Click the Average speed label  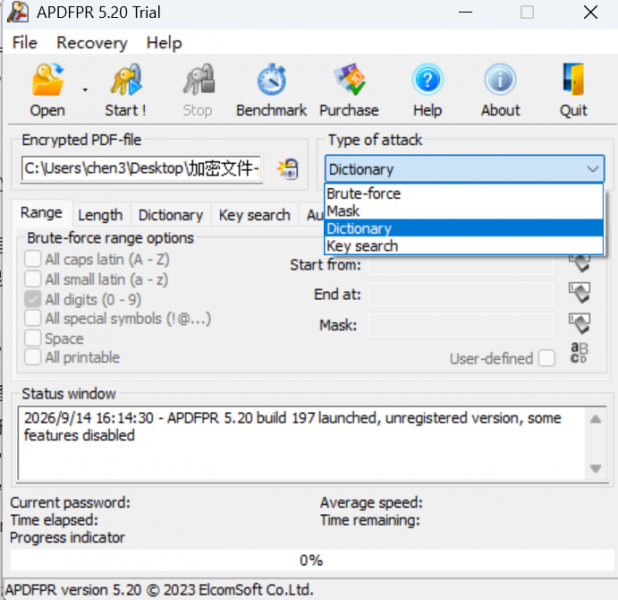tap(371, 503)
